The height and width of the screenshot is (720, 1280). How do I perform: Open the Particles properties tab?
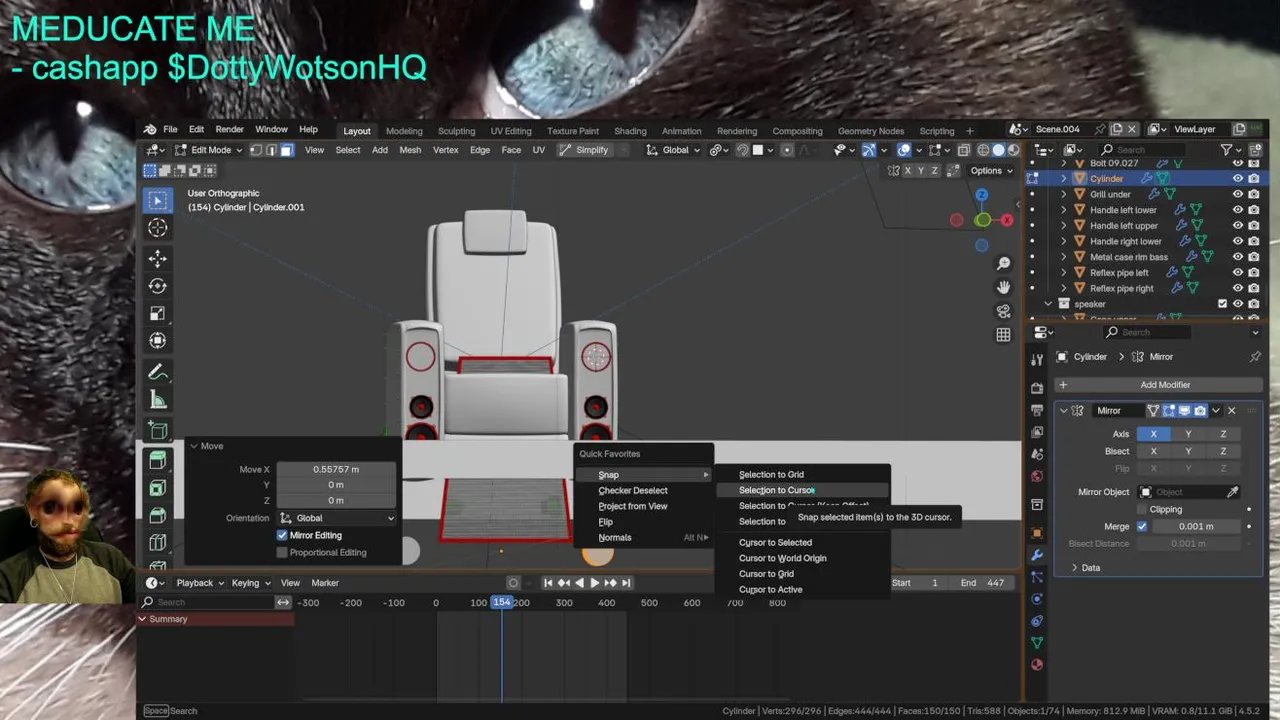[x=1037, y=577]
